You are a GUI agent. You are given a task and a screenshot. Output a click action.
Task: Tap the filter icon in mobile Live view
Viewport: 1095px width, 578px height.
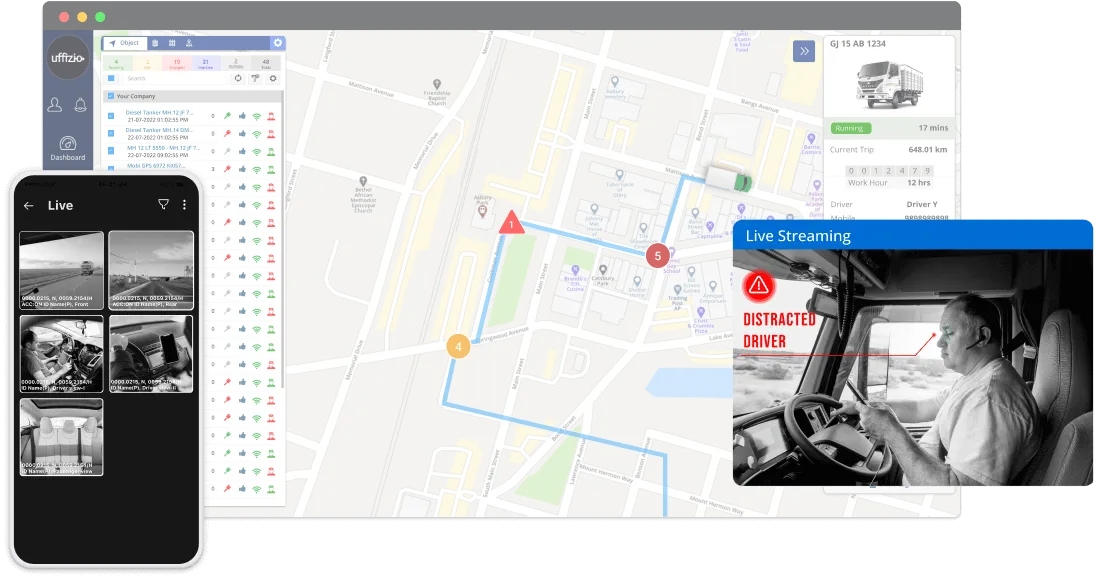point(164,205)
